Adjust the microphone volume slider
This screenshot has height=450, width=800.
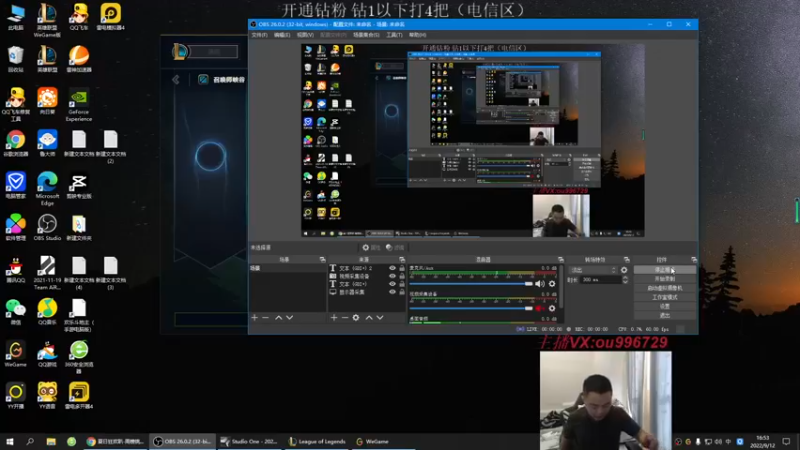coord(470,284)
